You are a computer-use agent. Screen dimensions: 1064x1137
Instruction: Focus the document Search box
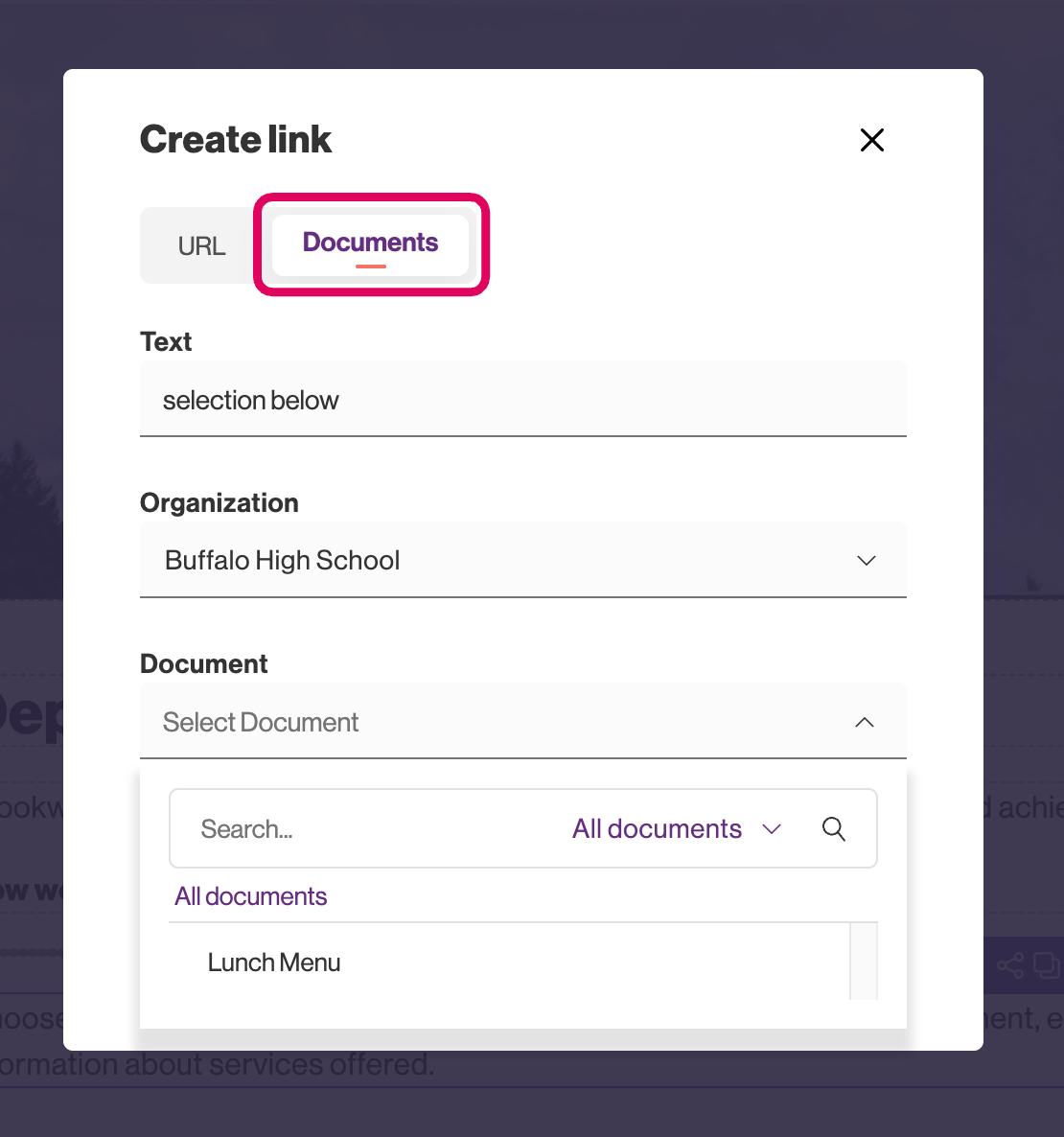click(x=364, y=829)
